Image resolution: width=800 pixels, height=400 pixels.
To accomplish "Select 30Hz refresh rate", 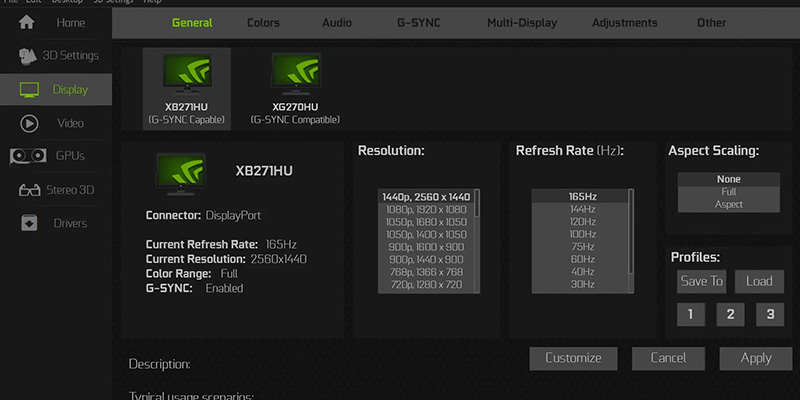I will point(580,284).
